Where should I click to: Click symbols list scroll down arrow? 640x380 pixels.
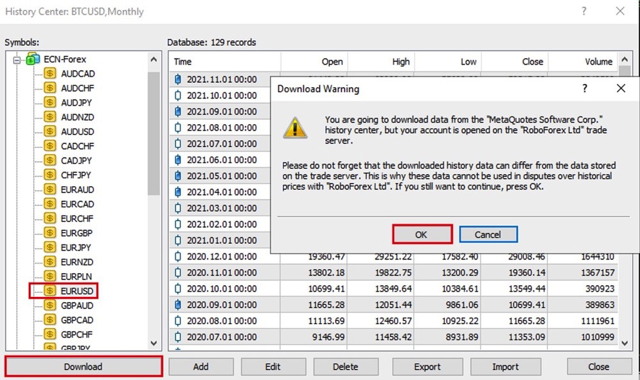tap(153, 343)
